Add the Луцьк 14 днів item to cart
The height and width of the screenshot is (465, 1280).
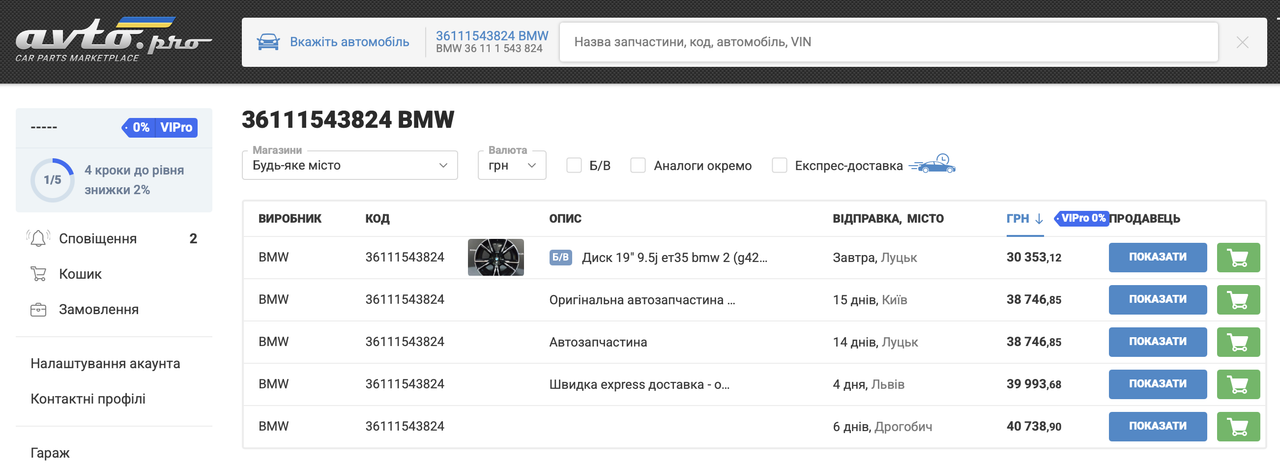coord(1238,342)
